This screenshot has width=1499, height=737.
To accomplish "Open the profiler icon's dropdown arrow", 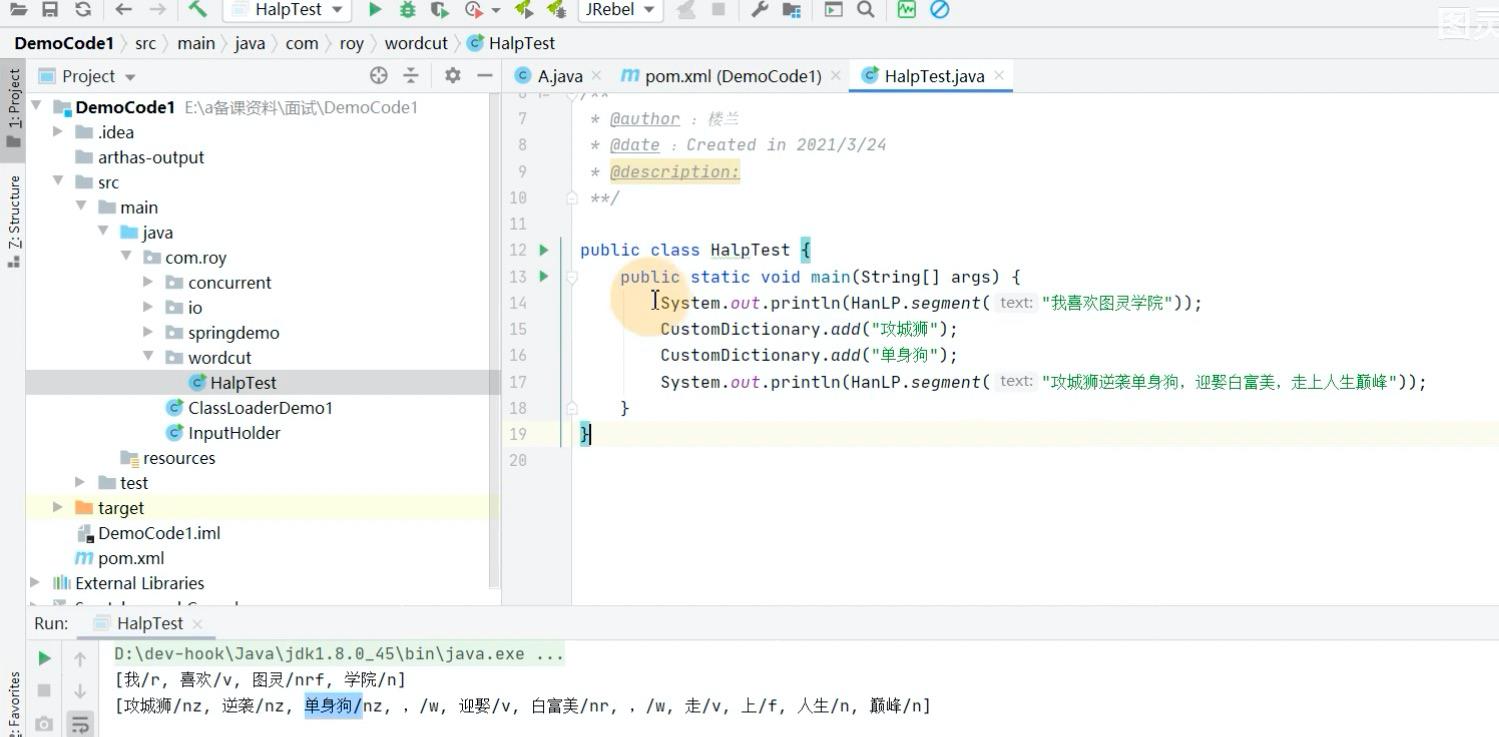I will [x=496, y=10].
